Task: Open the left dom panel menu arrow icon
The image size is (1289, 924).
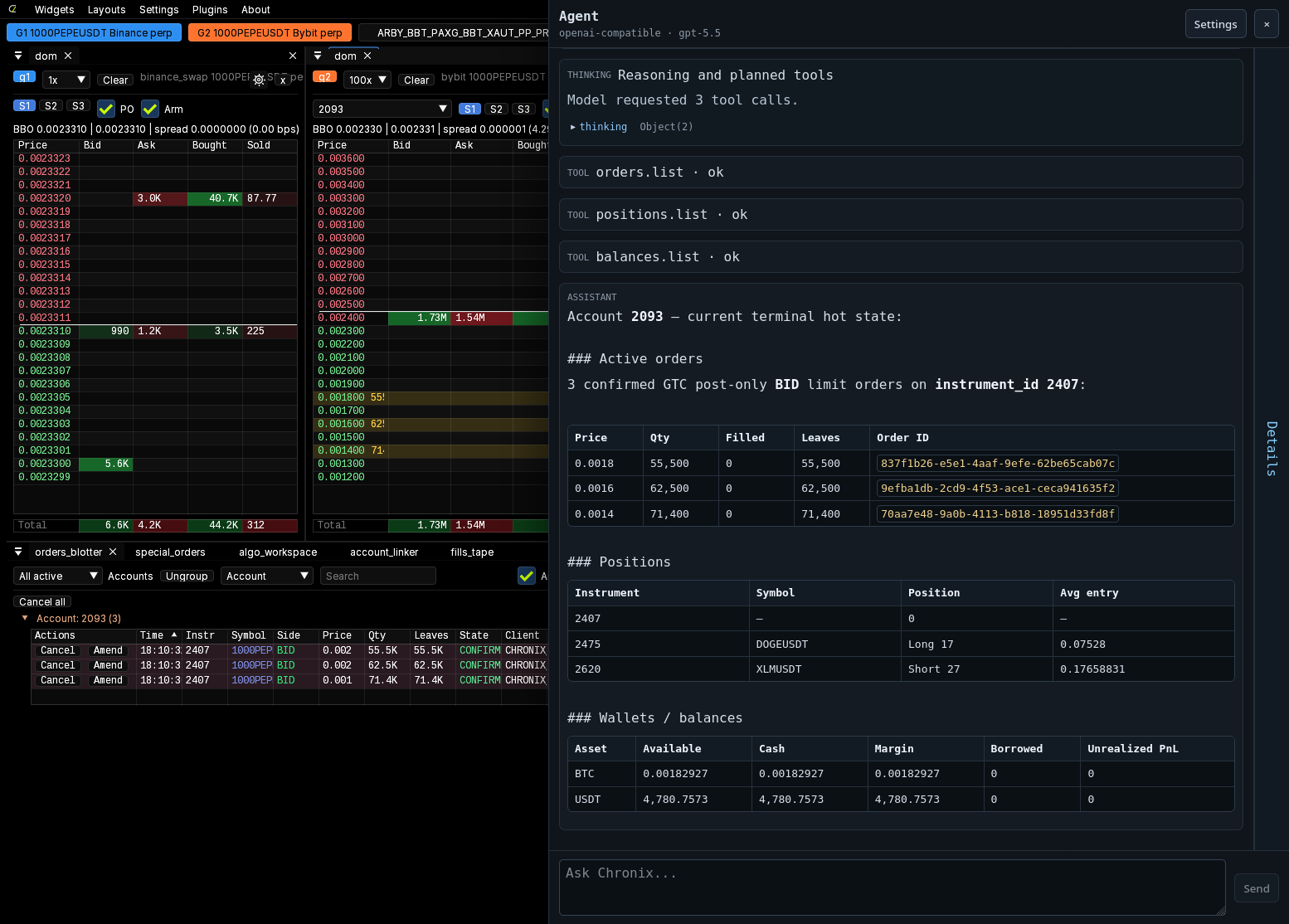Action: 18,56
